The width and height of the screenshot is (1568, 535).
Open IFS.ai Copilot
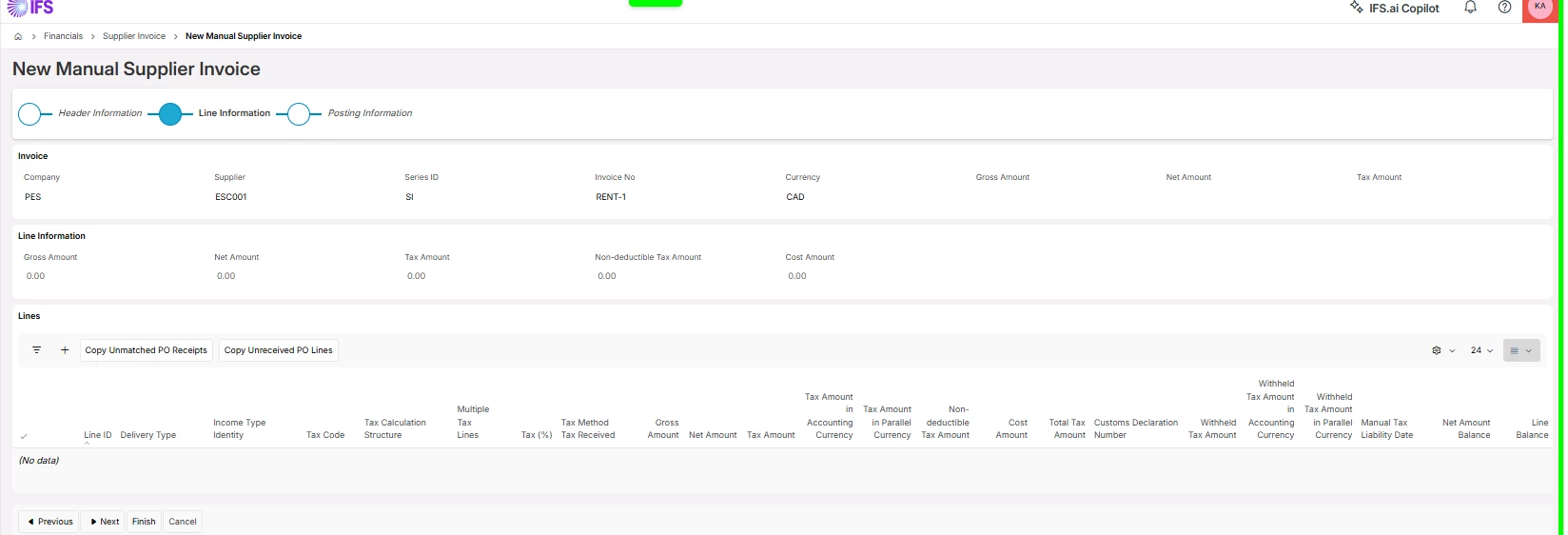coord(1395,8)
